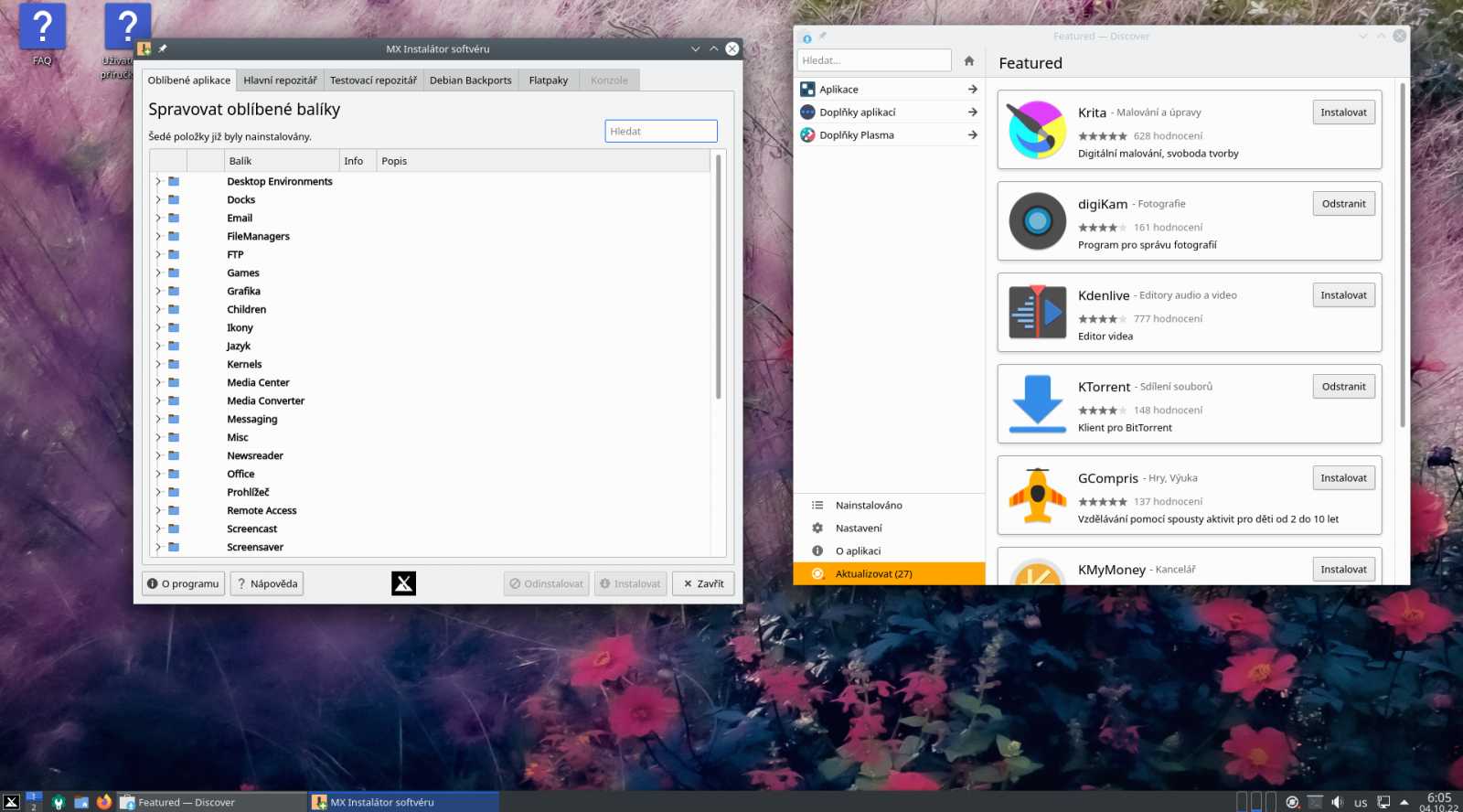Switch to the Hlavní repozitář tab
The height and width of the screenshot is (812, 1463).
[280, 80]
